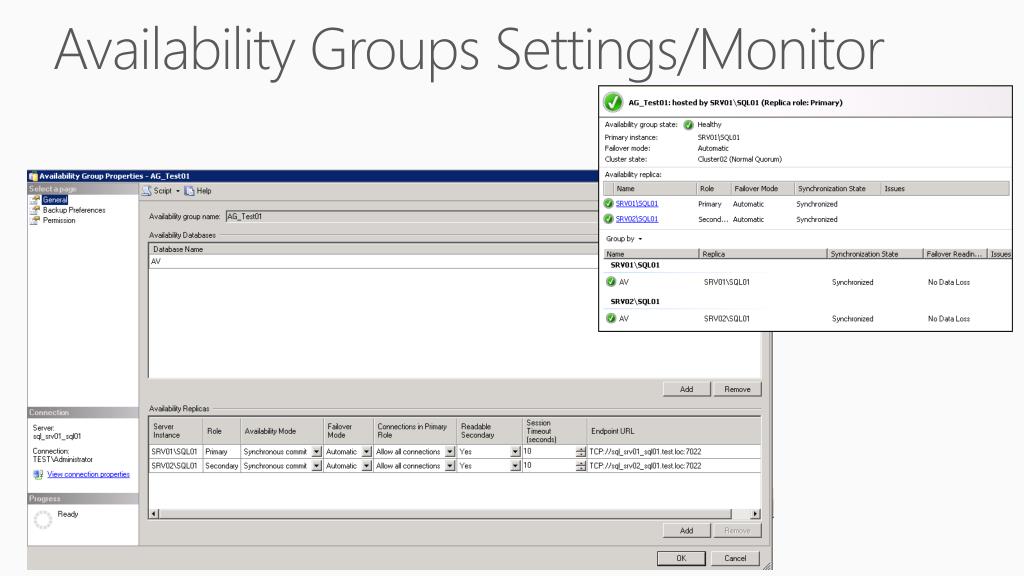Click the Failover Mode column header

(761, 189)
